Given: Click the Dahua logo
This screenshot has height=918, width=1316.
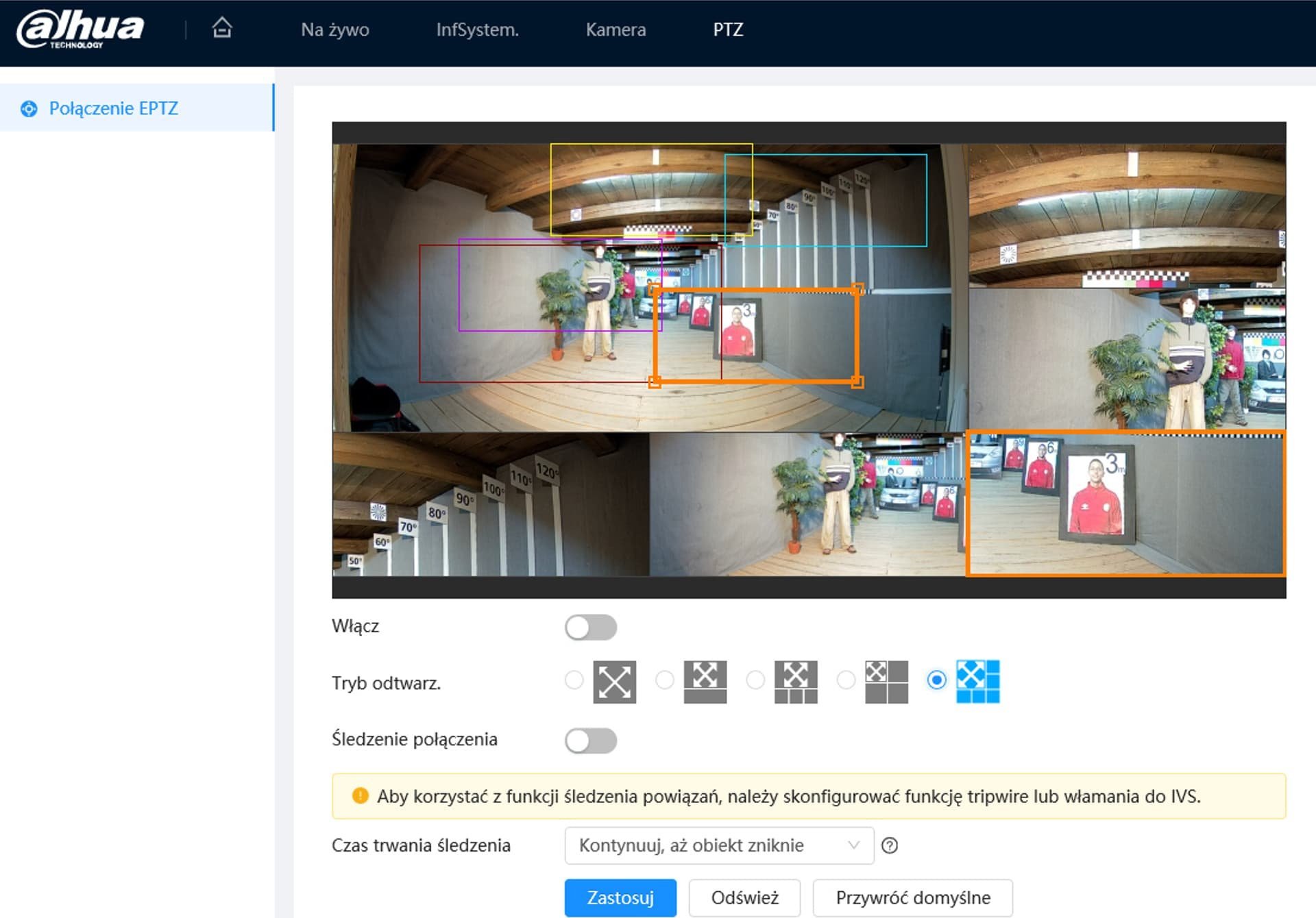Looking at the screenshot, I should pos(80,29).
